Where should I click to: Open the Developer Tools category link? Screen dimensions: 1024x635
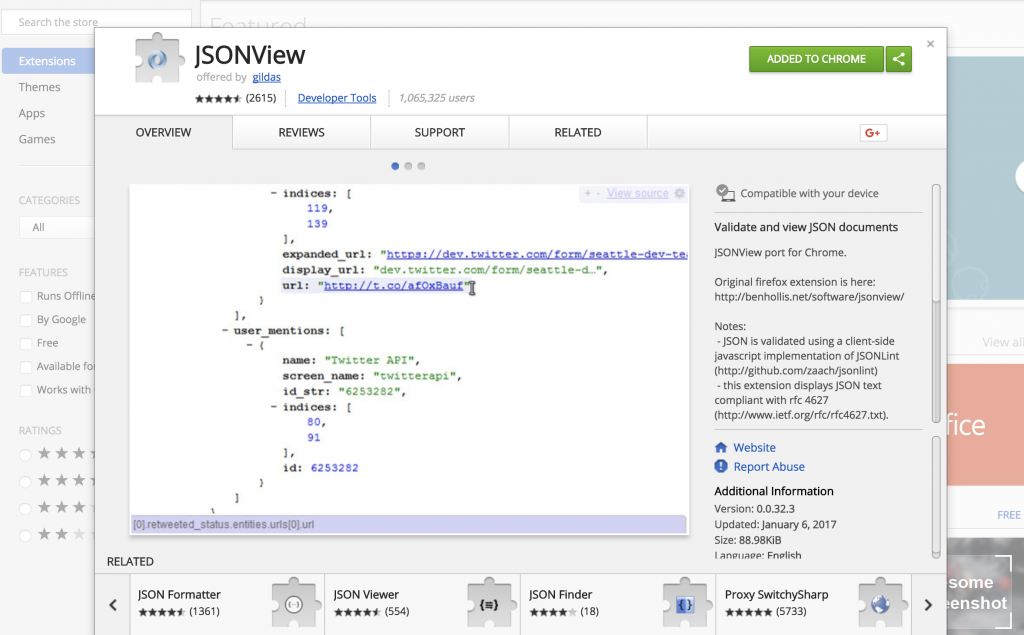click(x=337, y=98)
